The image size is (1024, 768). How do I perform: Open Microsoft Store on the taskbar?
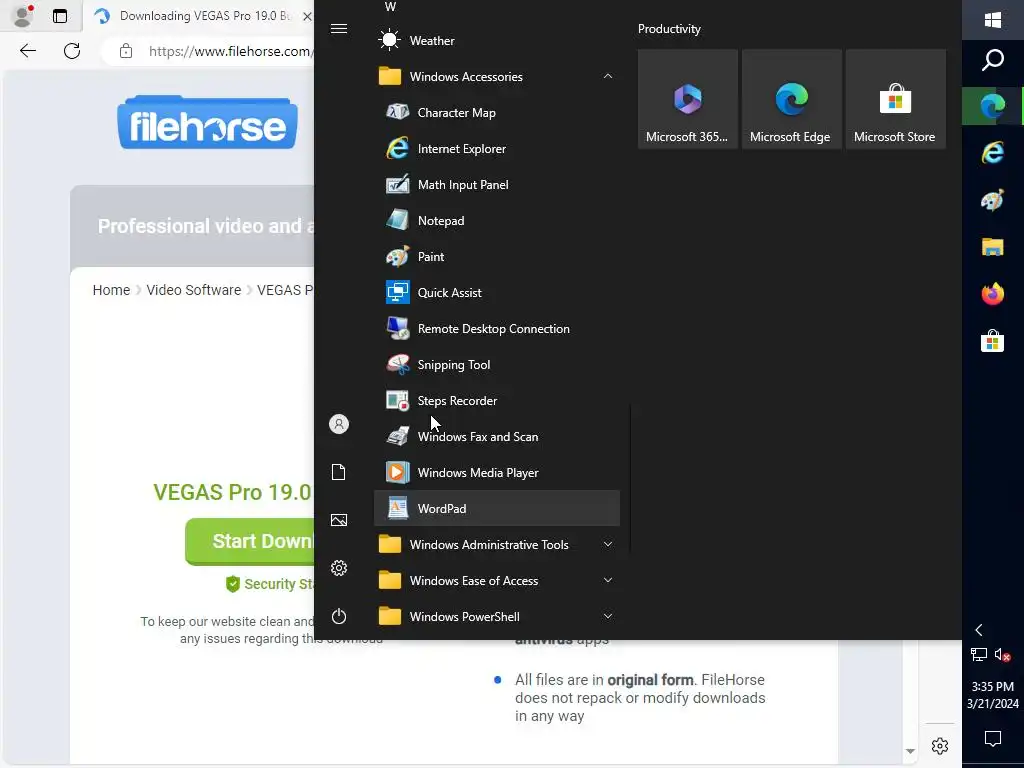pos(993,341)
